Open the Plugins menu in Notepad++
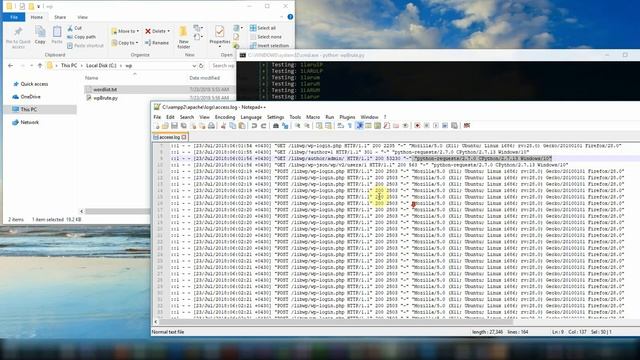 [347, 117]
